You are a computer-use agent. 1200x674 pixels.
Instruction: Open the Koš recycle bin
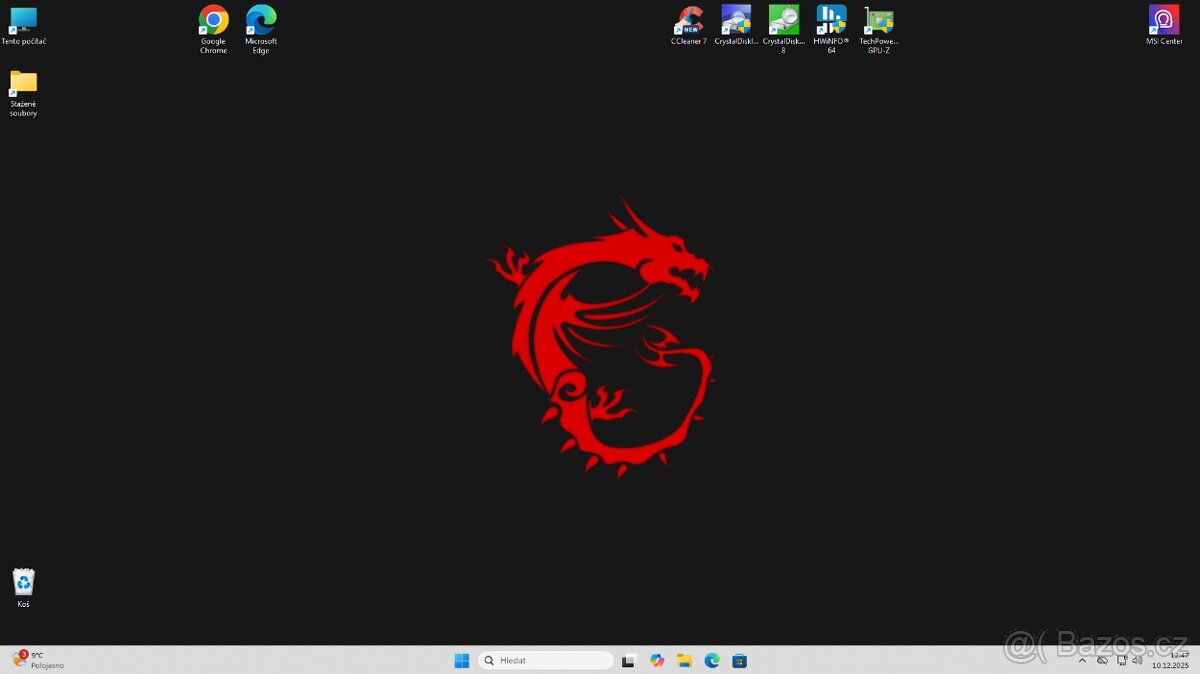(x=23, y=583)
